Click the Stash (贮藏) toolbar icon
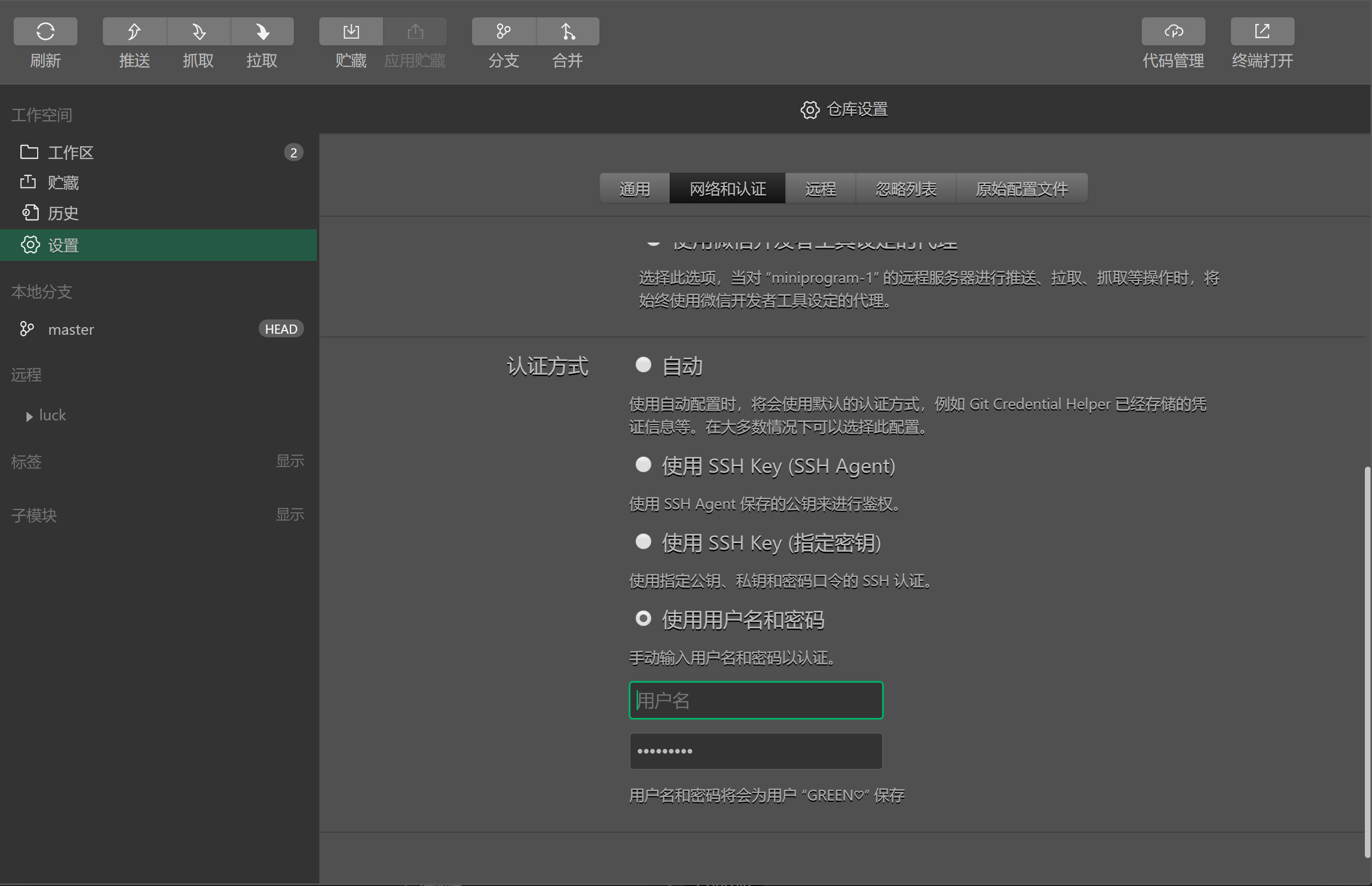This screenshot has width=1372, height=886. pos(351,31)
